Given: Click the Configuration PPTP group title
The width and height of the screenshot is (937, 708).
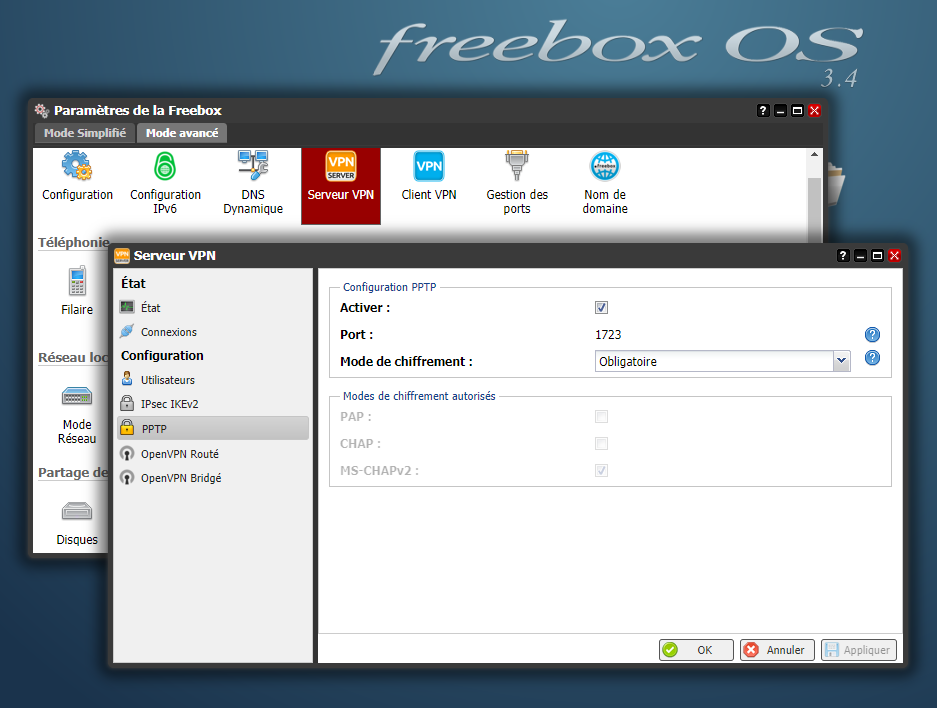Looking at the screenshot, I should (390, 287).
